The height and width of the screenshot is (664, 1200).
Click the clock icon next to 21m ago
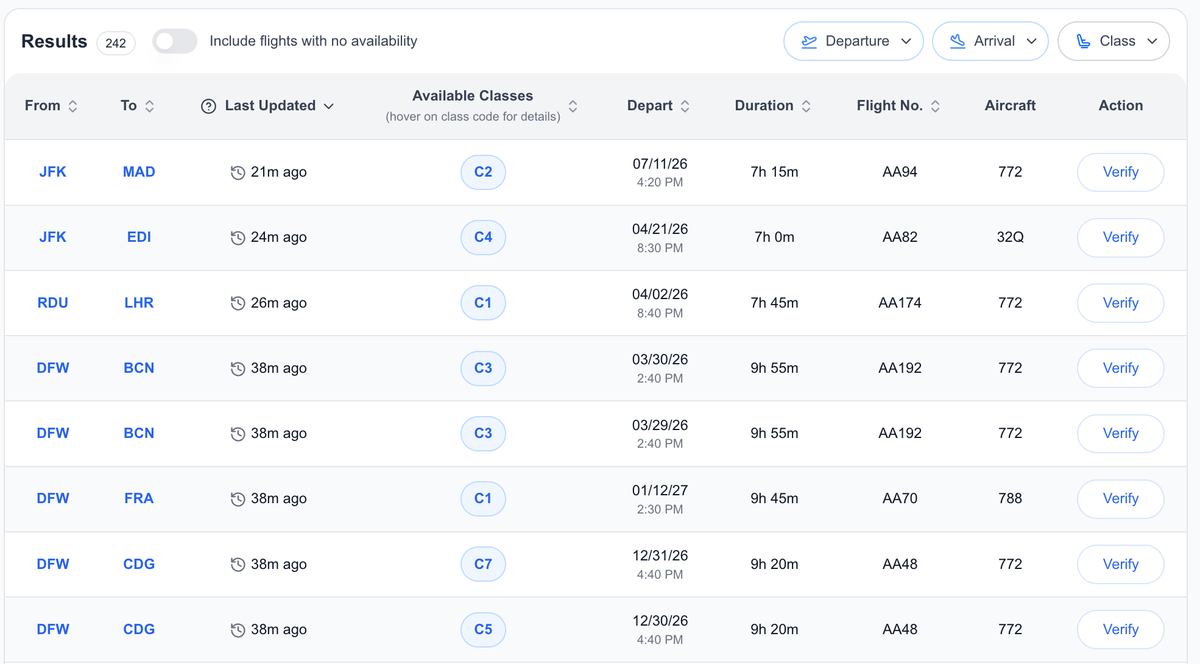pos(237,172)
